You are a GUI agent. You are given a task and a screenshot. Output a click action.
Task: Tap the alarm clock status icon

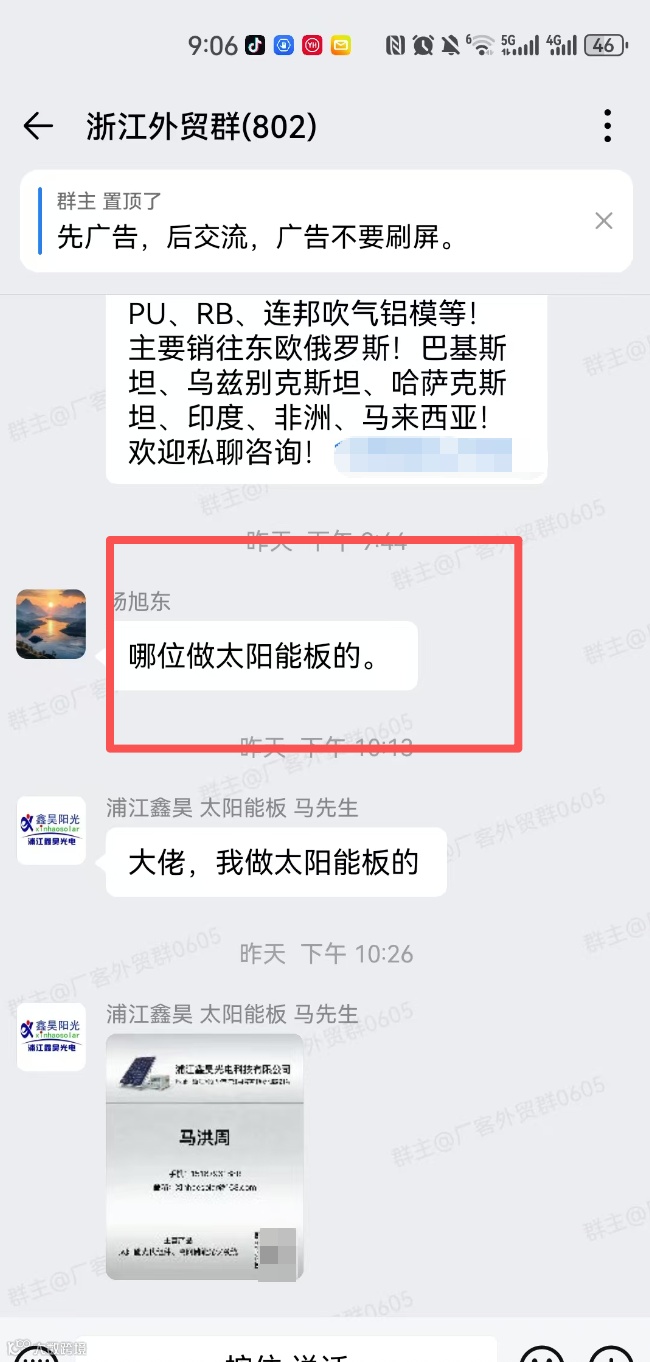coord(423,45)
